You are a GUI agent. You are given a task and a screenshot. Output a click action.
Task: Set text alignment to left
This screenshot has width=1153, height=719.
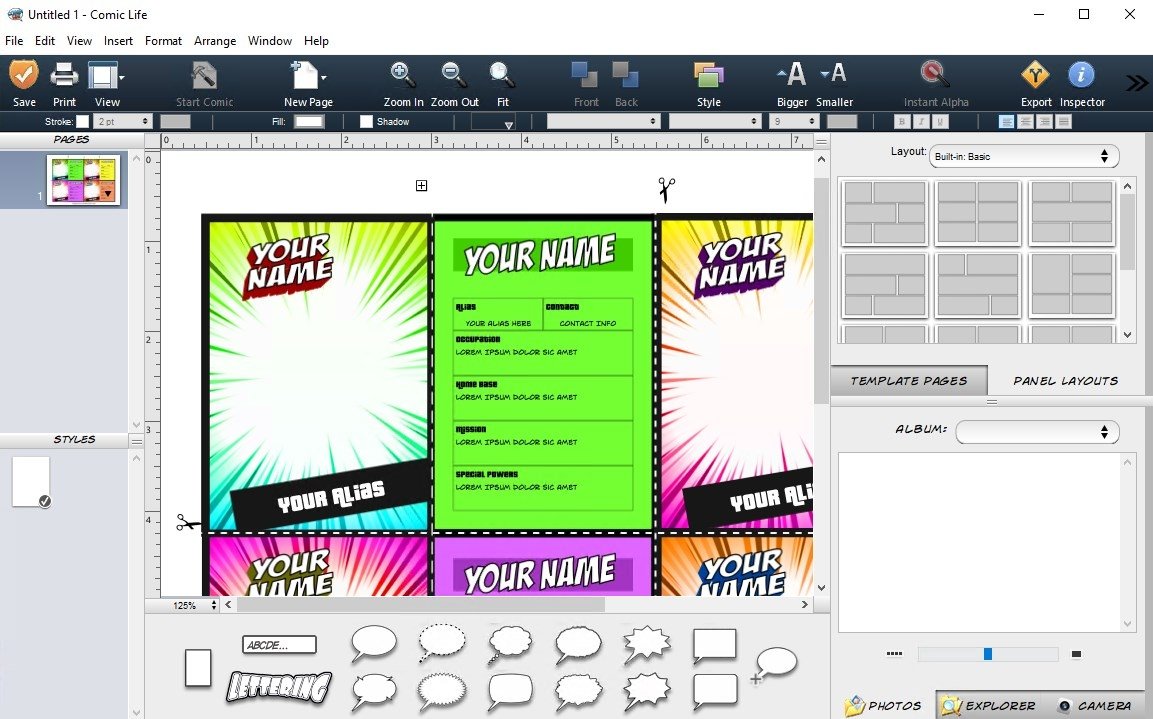tap(1007, 121)
